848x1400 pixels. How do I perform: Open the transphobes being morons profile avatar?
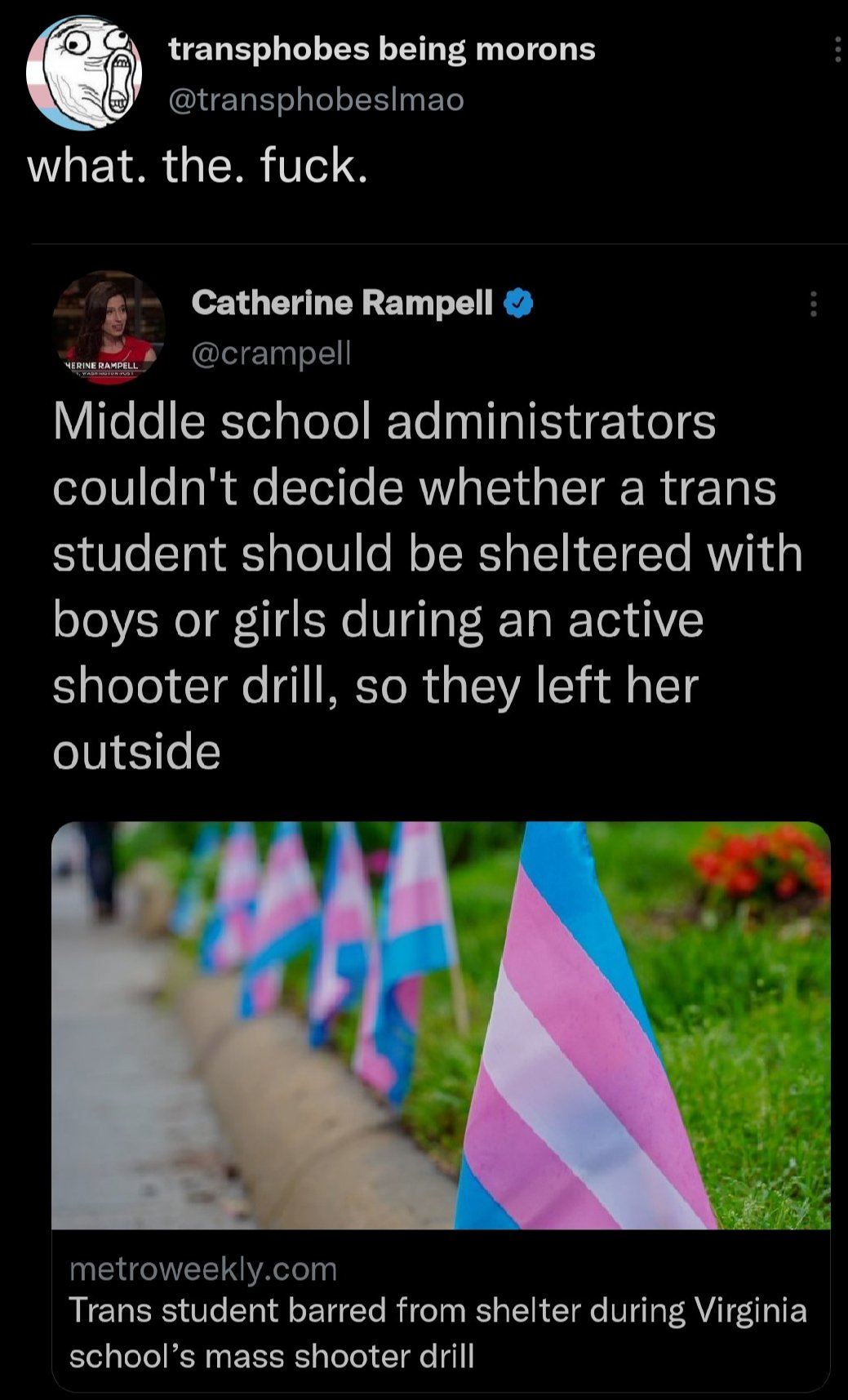(x=84, y=73)
